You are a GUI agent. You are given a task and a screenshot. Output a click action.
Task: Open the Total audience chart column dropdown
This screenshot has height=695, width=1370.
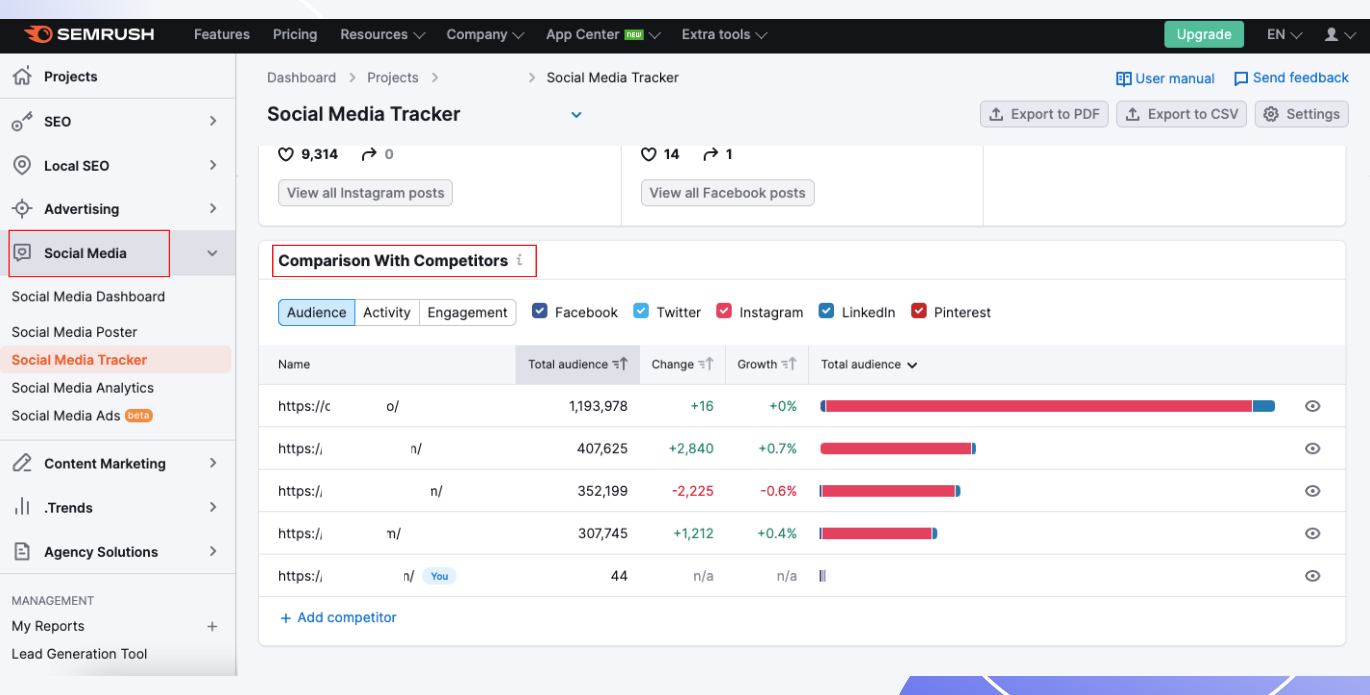pyautogui.click(x=869, y=365)
